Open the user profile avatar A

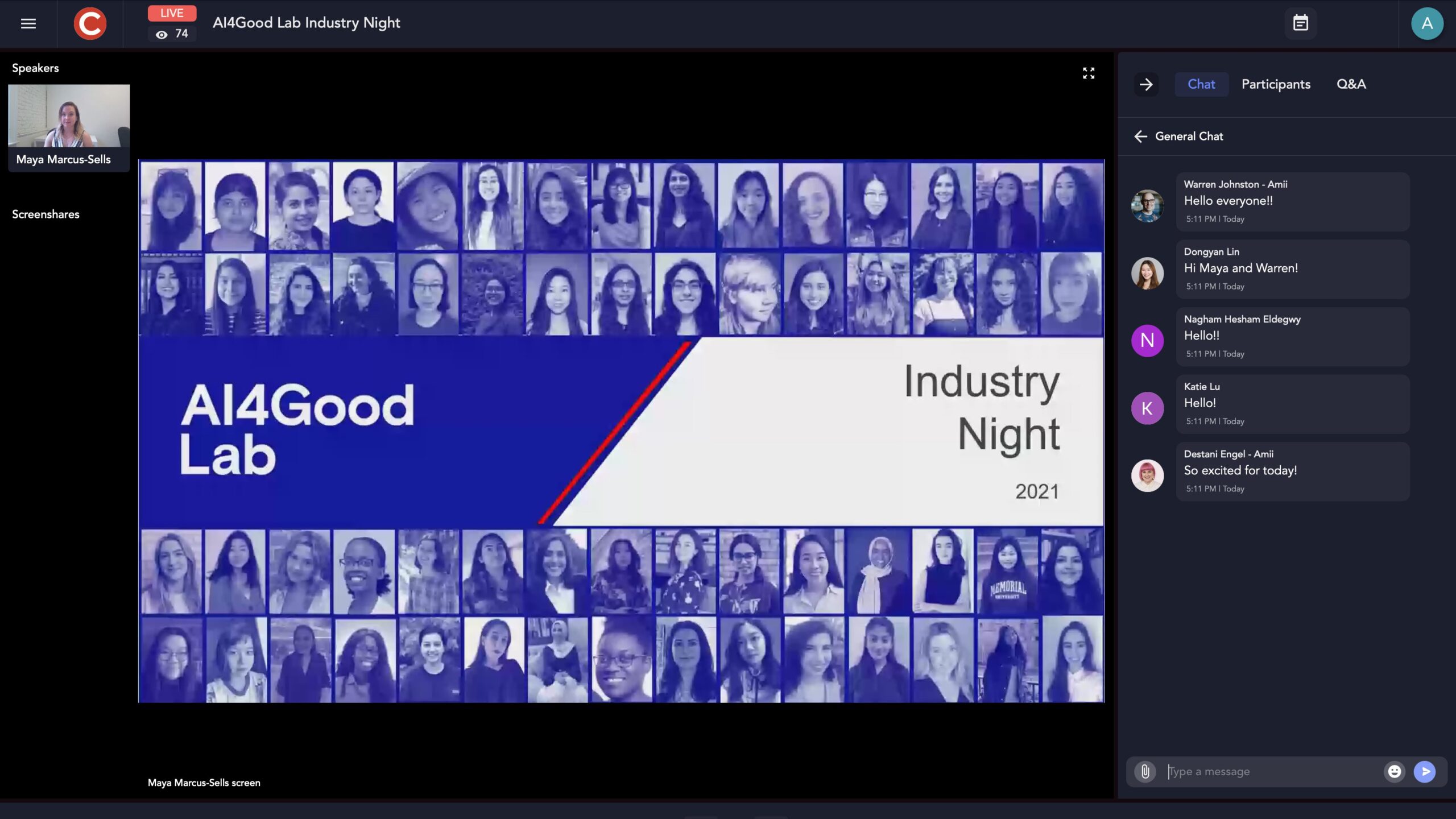coord(1427,23)
